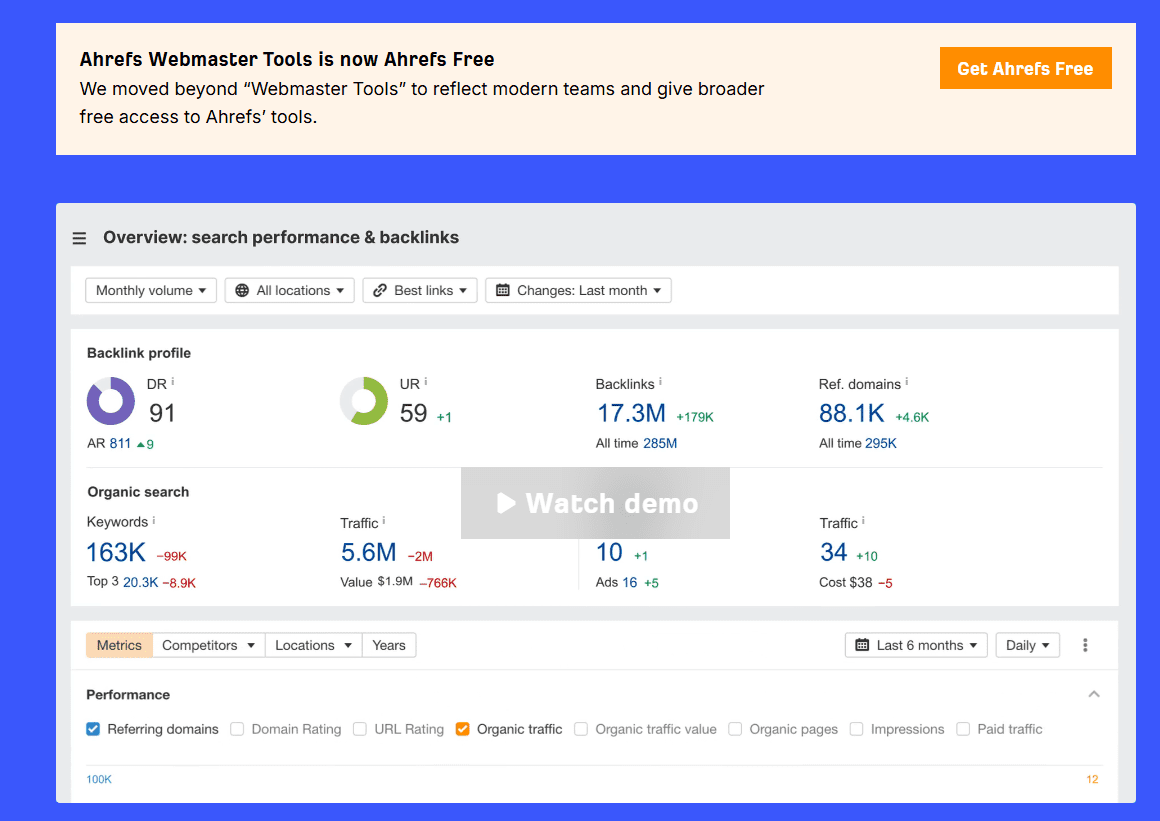Click the Top 3 20.3K keywords link
Screen dimensions: 1160x821
point(141,582)
